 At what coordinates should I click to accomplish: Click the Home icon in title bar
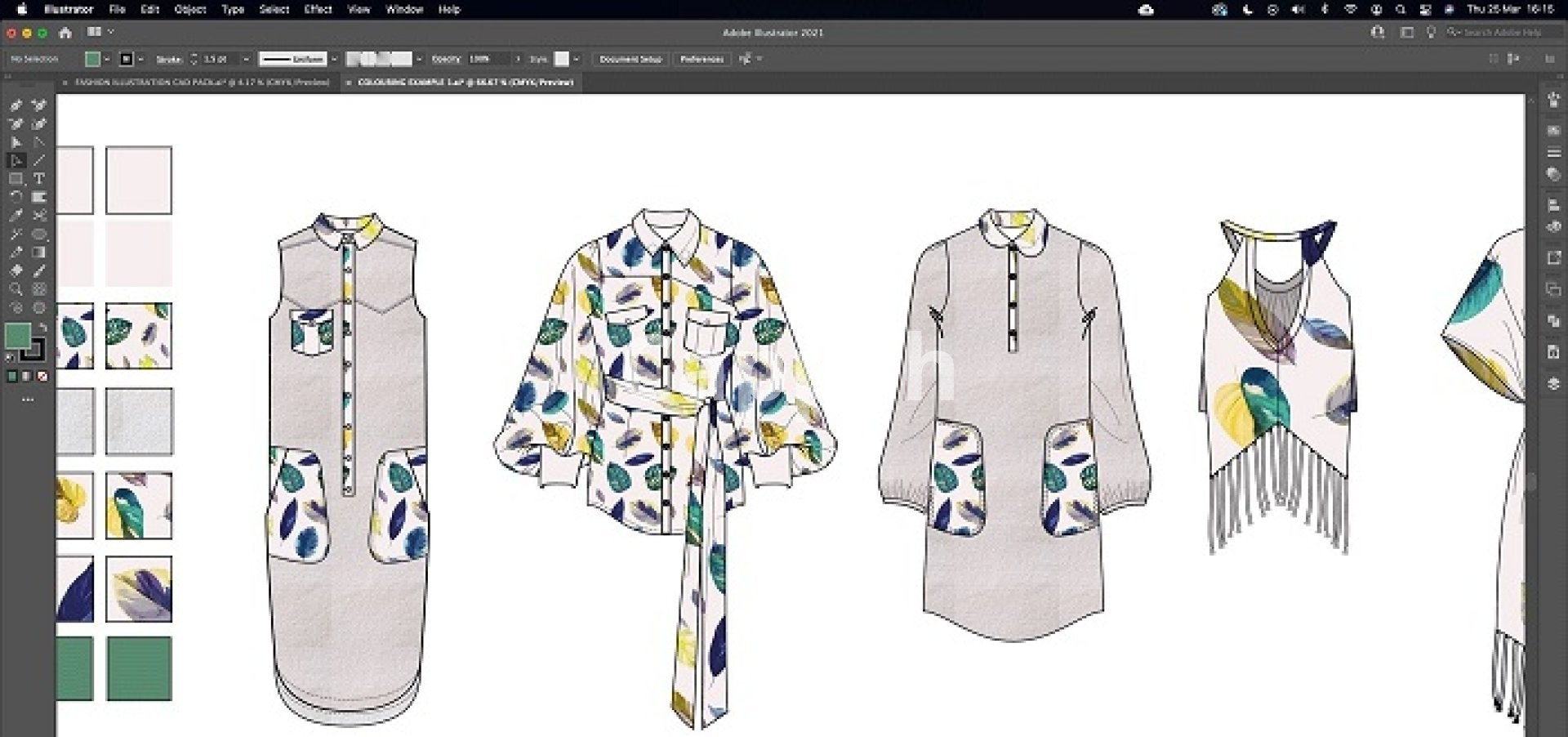65,33
